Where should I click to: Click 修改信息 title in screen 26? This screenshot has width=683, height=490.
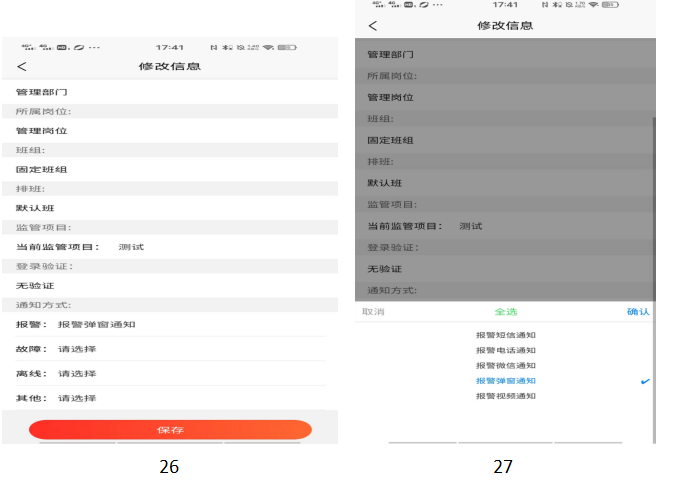[170, 66]
